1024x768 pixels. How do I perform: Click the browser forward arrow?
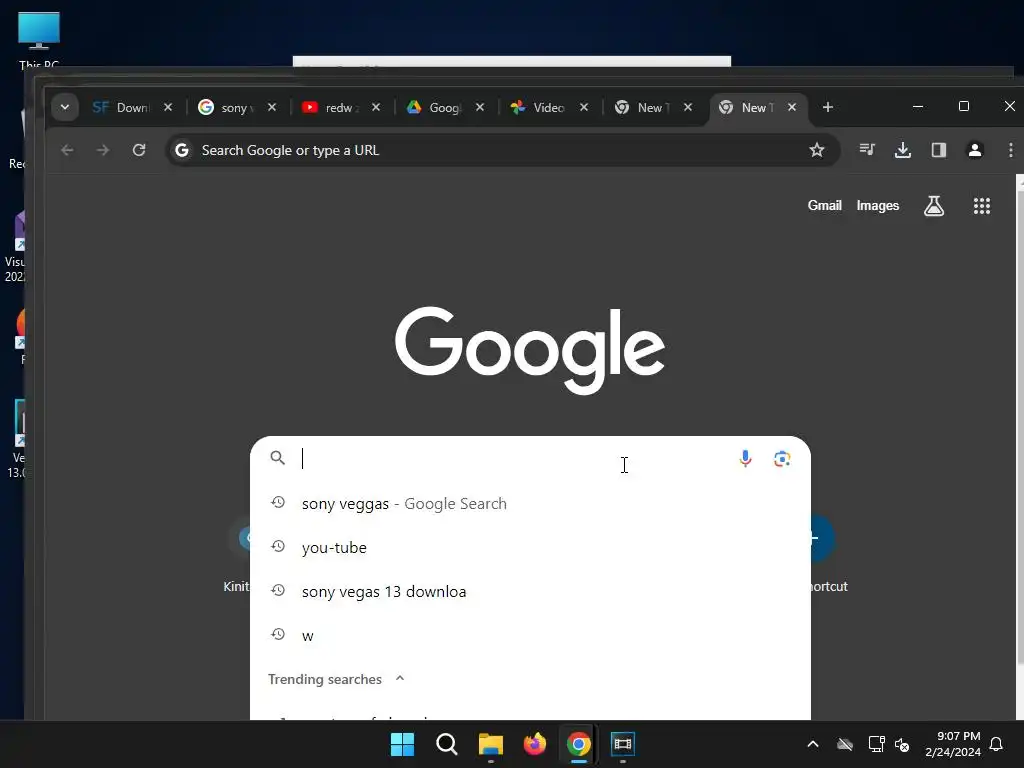click(x=103, y=150)
